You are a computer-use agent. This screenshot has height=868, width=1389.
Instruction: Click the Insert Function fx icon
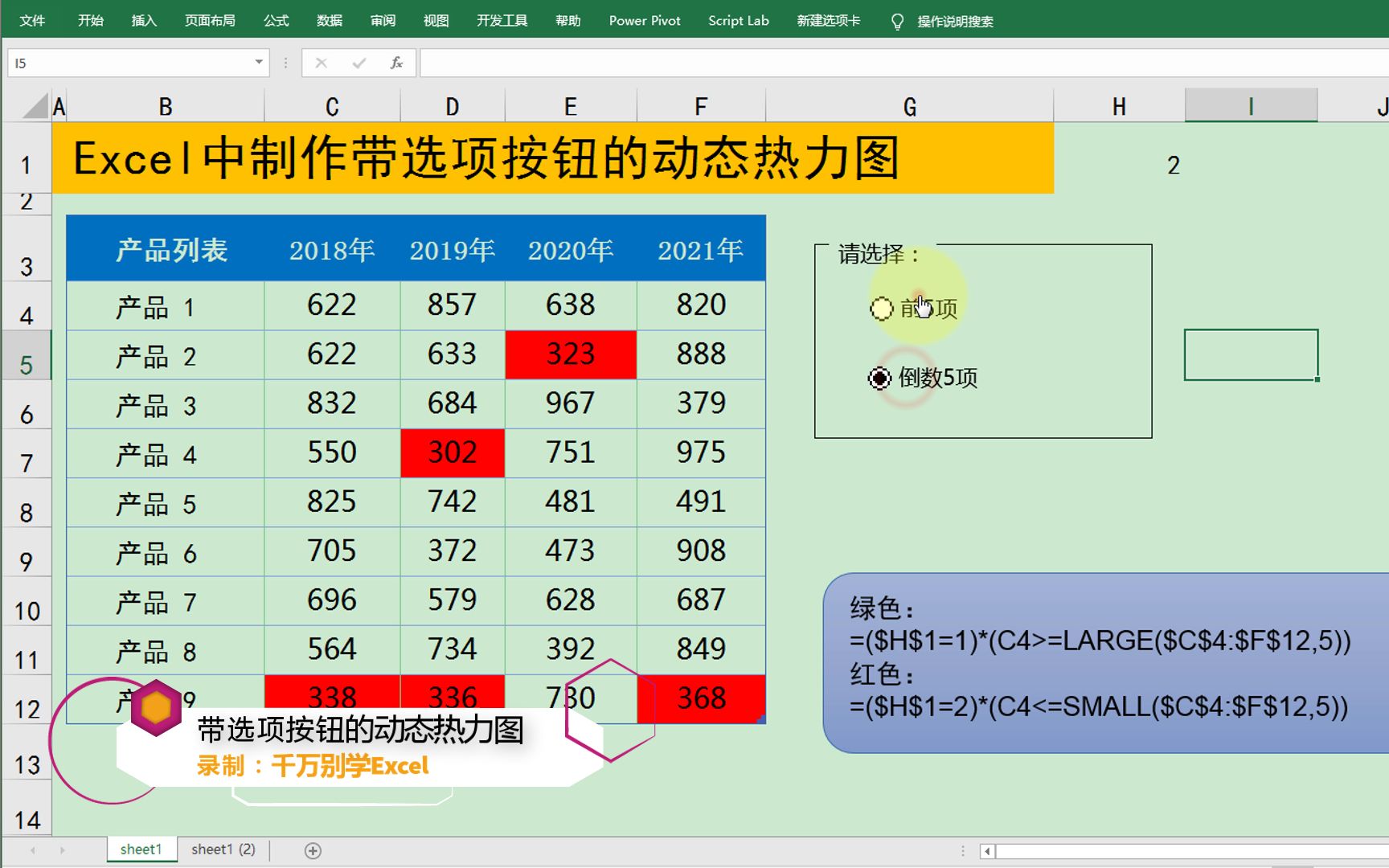click(x=396, y=63)
